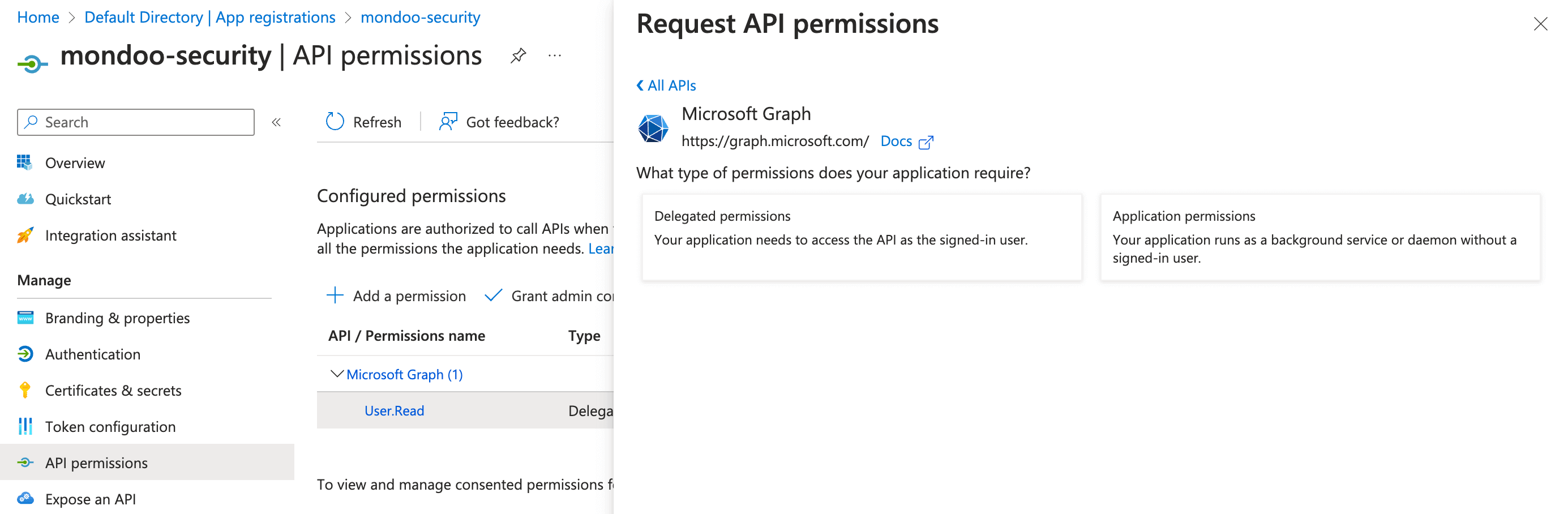Select the Delegated permissions option
The height and width of the screenshot is (514, 1568).
pyautogui.click(x=860, y=238)
